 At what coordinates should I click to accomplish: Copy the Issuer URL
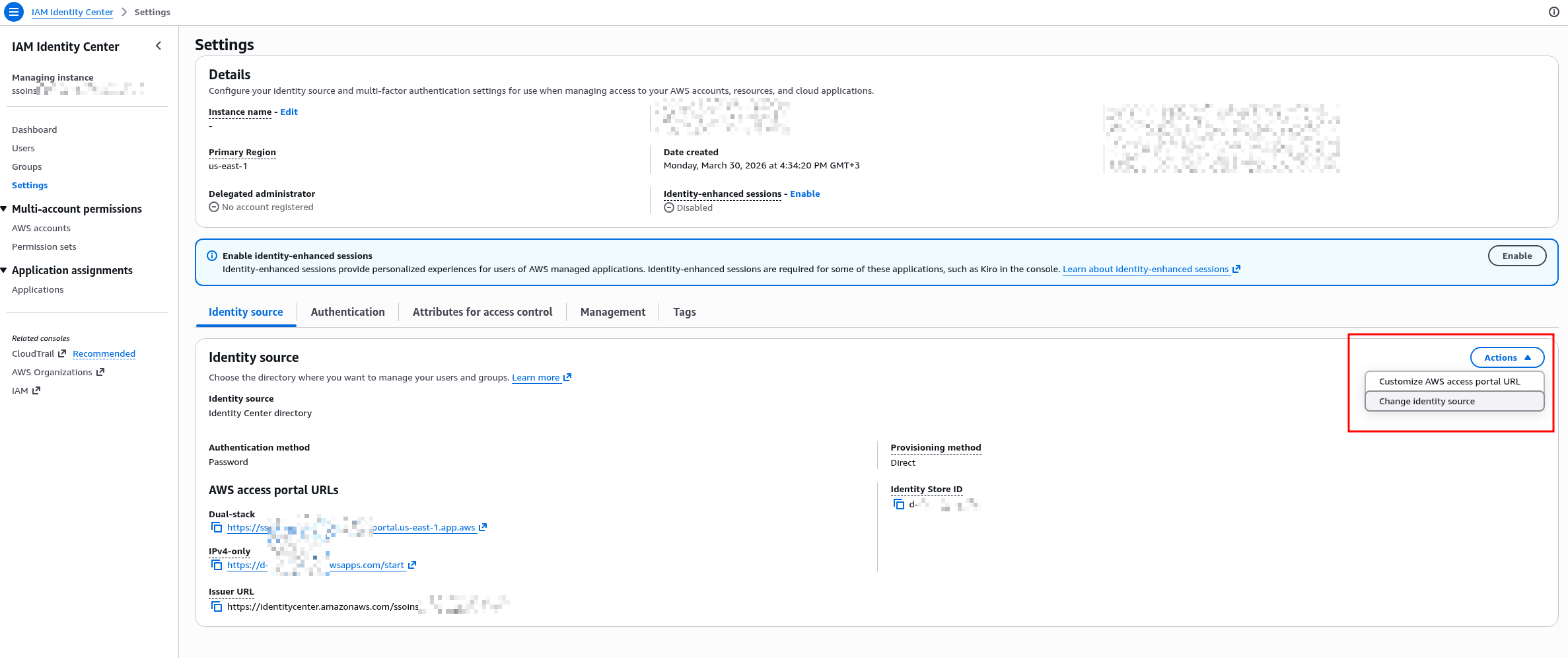coord(217,606)
